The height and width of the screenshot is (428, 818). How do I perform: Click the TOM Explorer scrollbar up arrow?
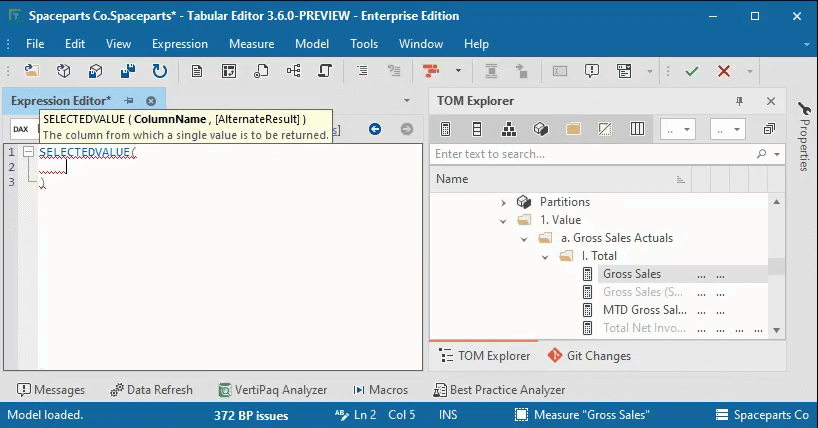point(777,201)
